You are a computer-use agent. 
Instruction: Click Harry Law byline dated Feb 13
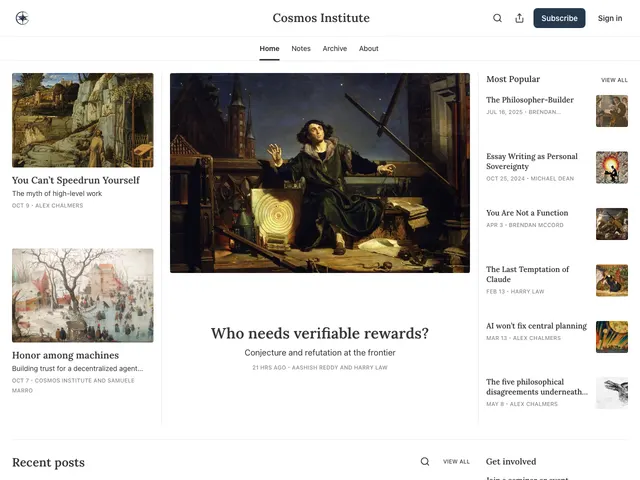pos(527,291)
